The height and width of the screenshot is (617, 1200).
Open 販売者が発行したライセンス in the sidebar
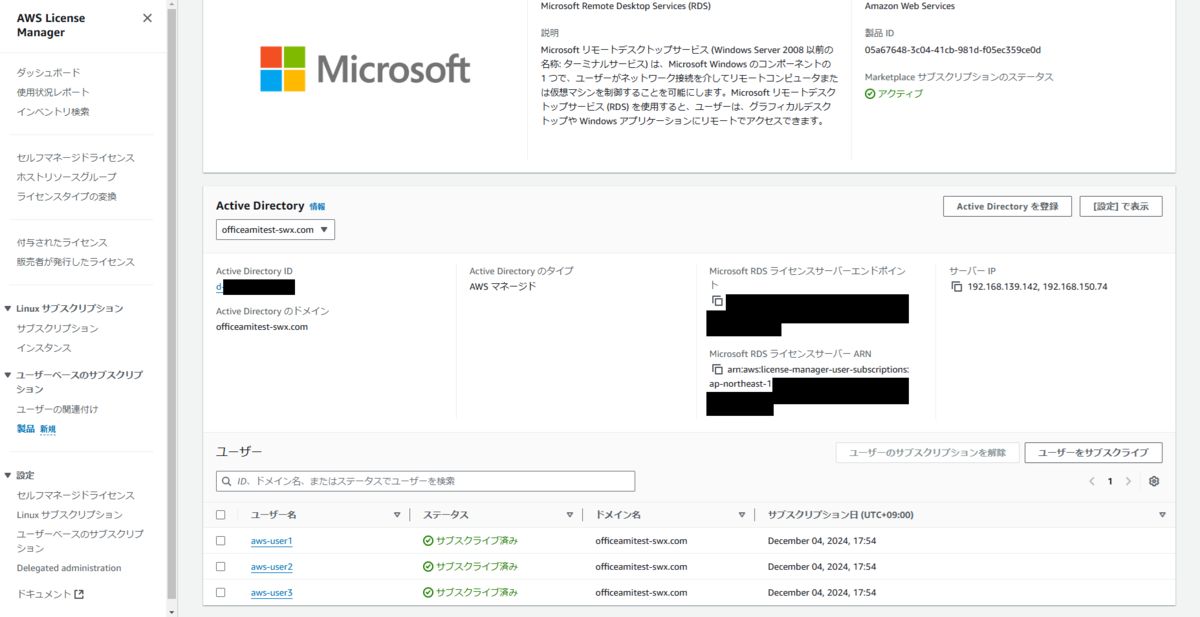point(75,262)
